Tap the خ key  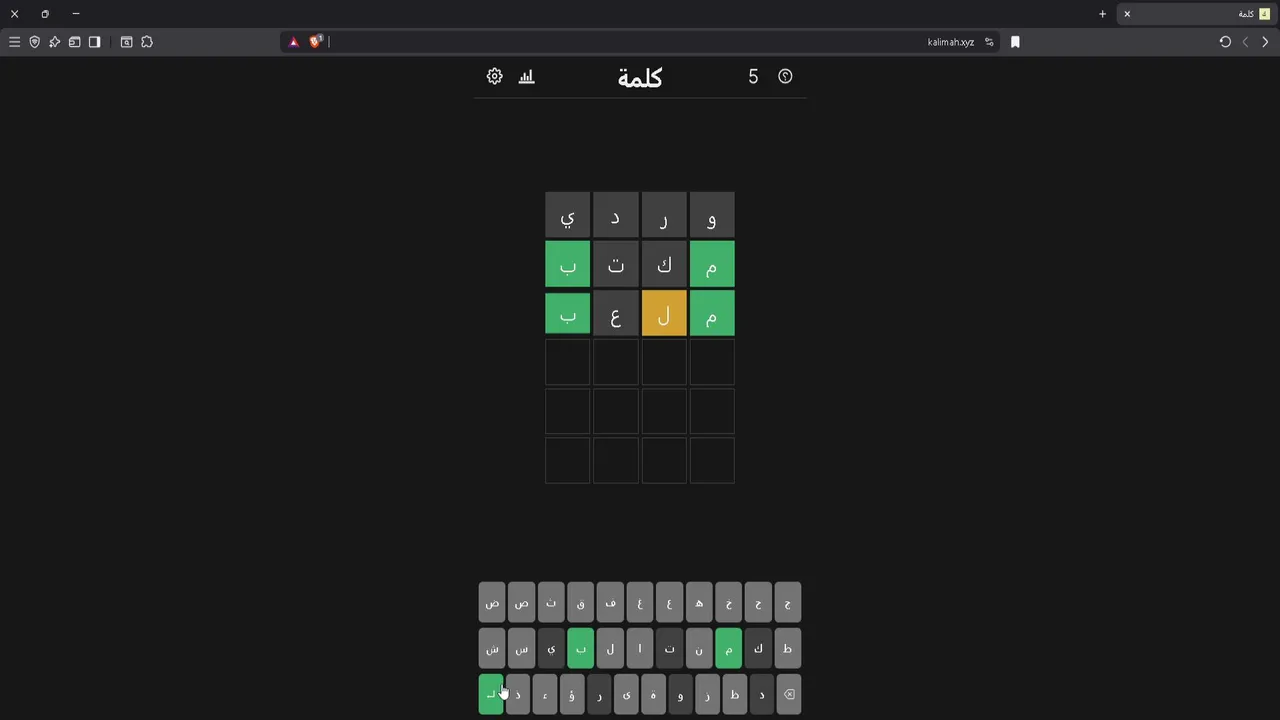728,602
